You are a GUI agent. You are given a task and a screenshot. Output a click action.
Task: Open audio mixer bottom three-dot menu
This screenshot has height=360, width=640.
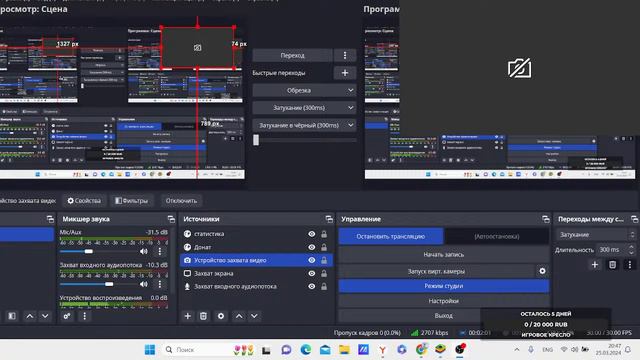pyautogui.click(x=84, y=316)
